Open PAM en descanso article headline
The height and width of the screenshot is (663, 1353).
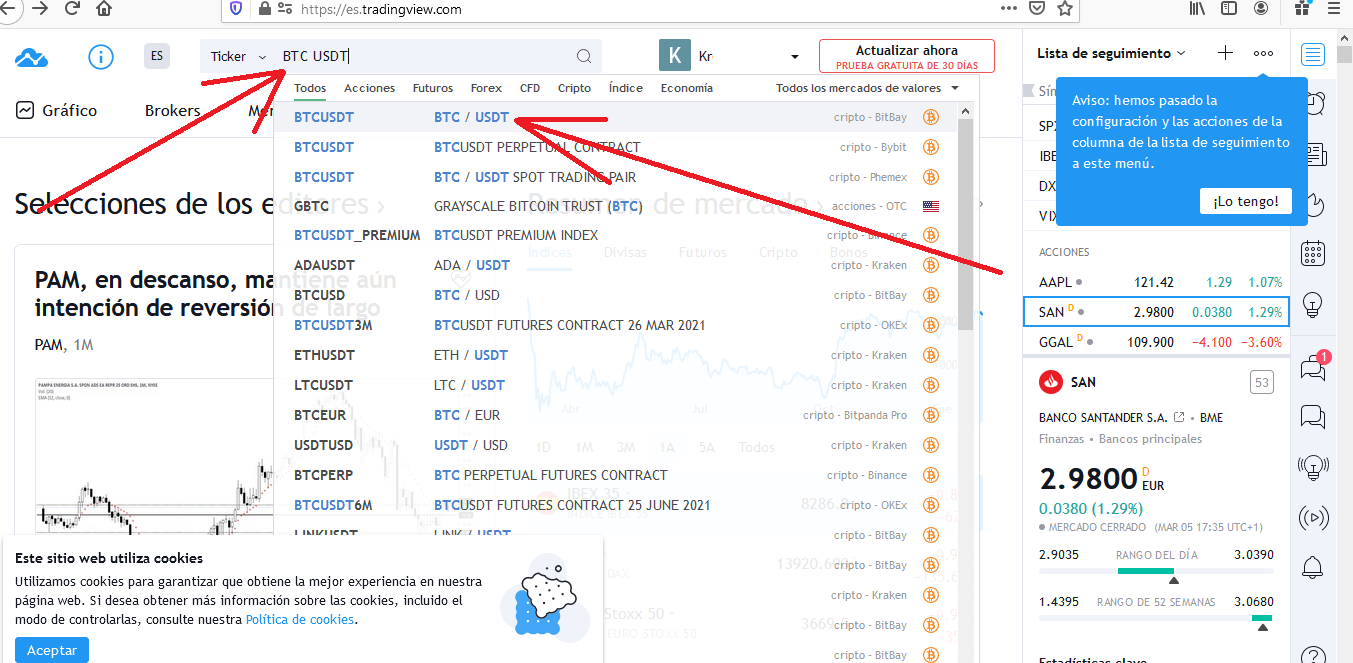click(215, 292)
